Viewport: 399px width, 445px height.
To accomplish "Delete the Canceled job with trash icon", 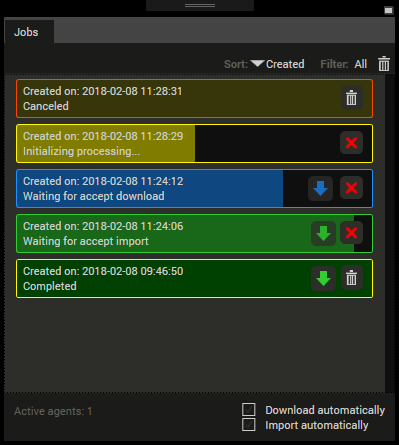I will click(351, 98).
